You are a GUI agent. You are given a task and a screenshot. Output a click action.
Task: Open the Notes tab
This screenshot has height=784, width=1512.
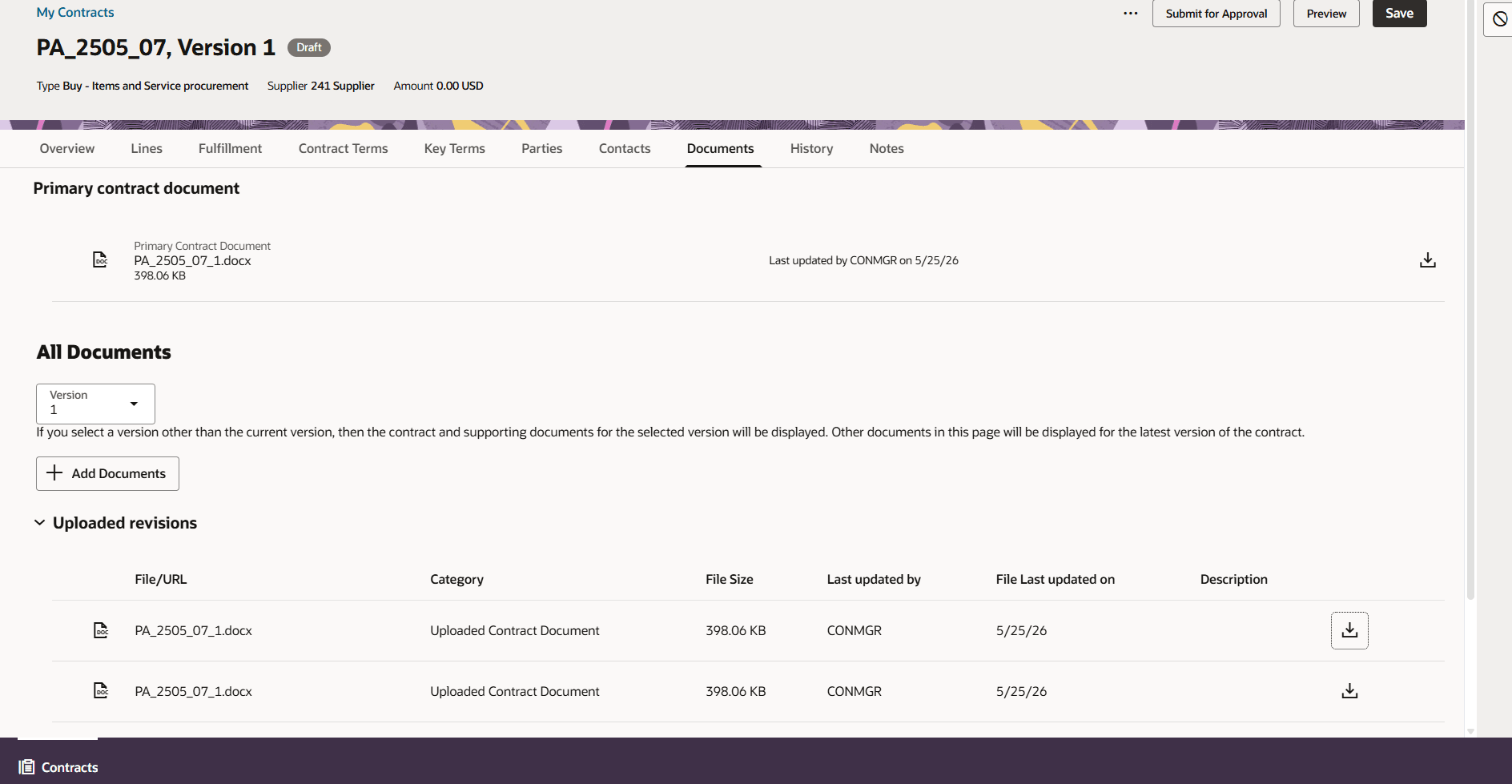(x=887, y=149)
